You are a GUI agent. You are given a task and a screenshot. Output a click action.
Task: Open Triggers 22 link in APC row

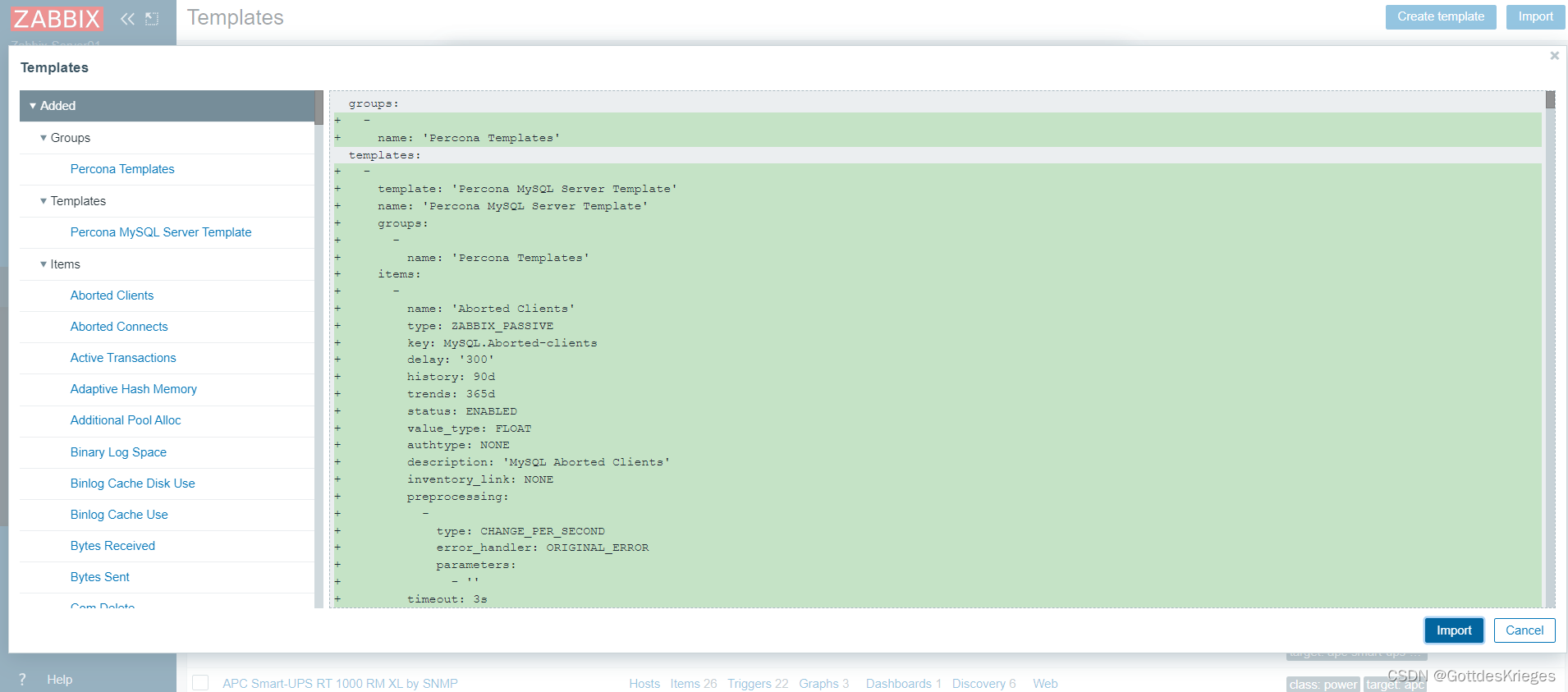[x=758, y=684]
